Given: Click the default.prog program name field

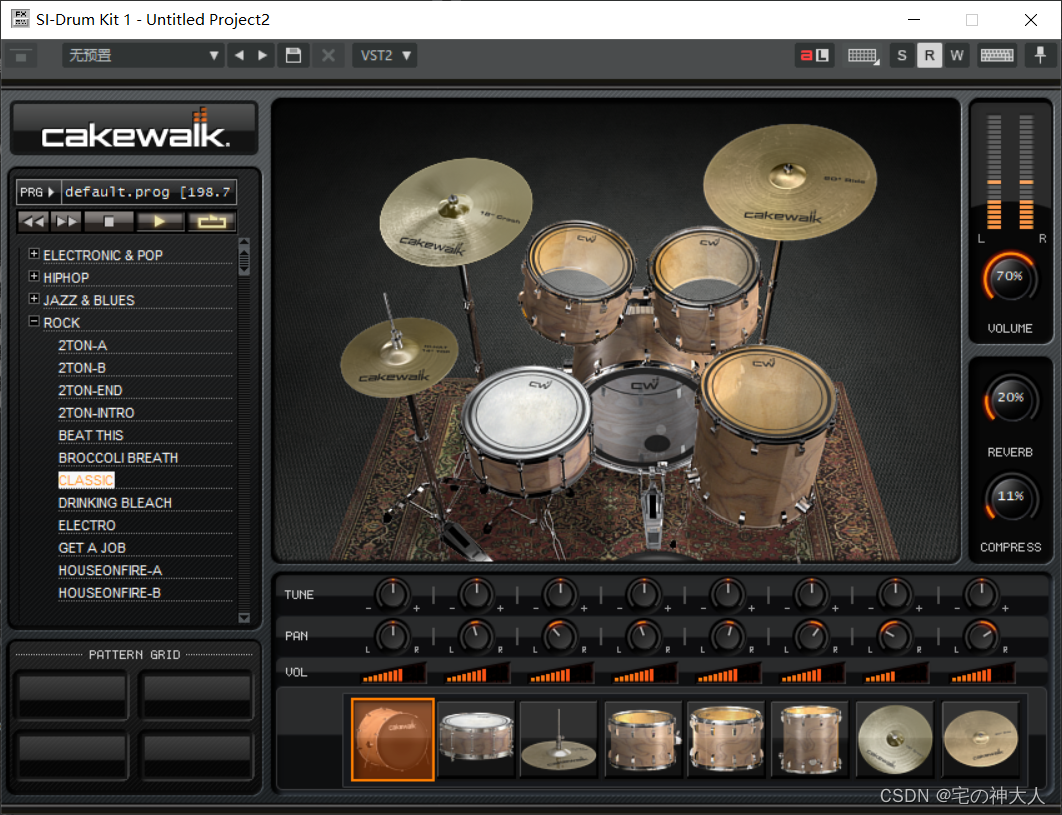Looking at the screenshot, I should (x=148, y=192).
